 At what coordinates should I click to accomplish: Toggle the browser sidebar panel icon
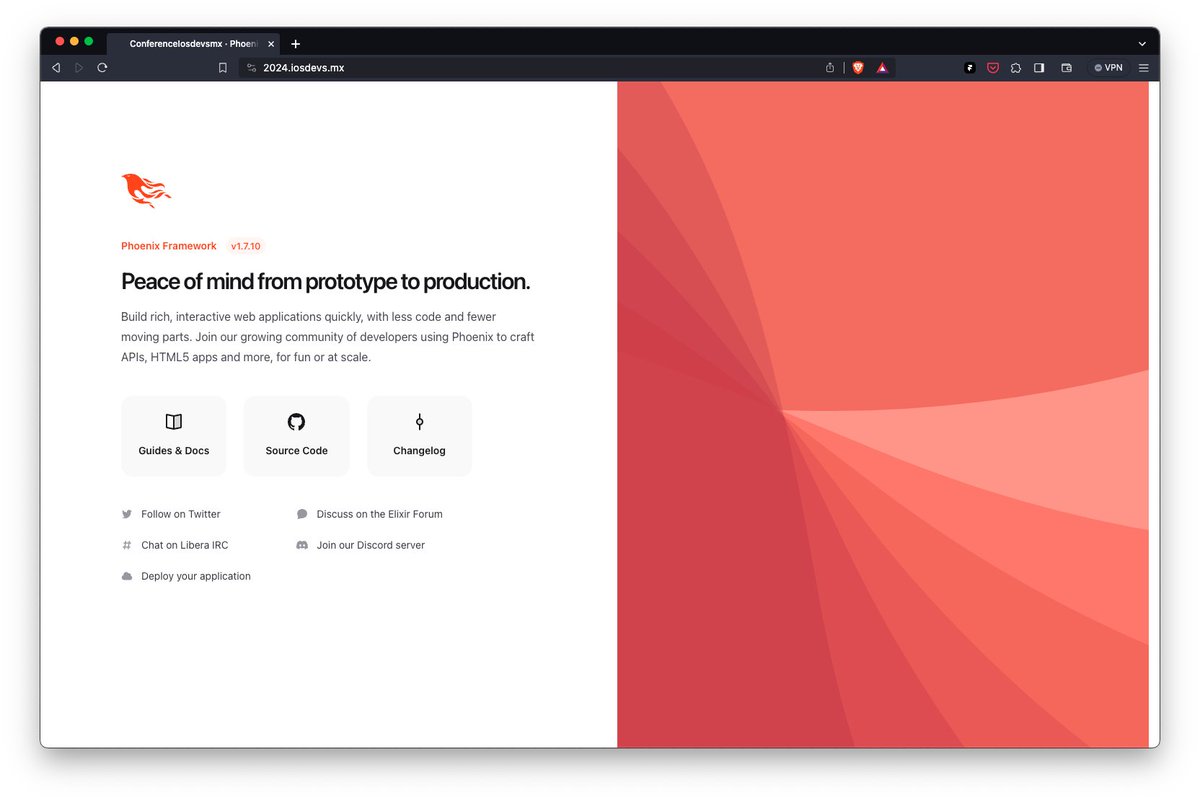(1039, 68)
